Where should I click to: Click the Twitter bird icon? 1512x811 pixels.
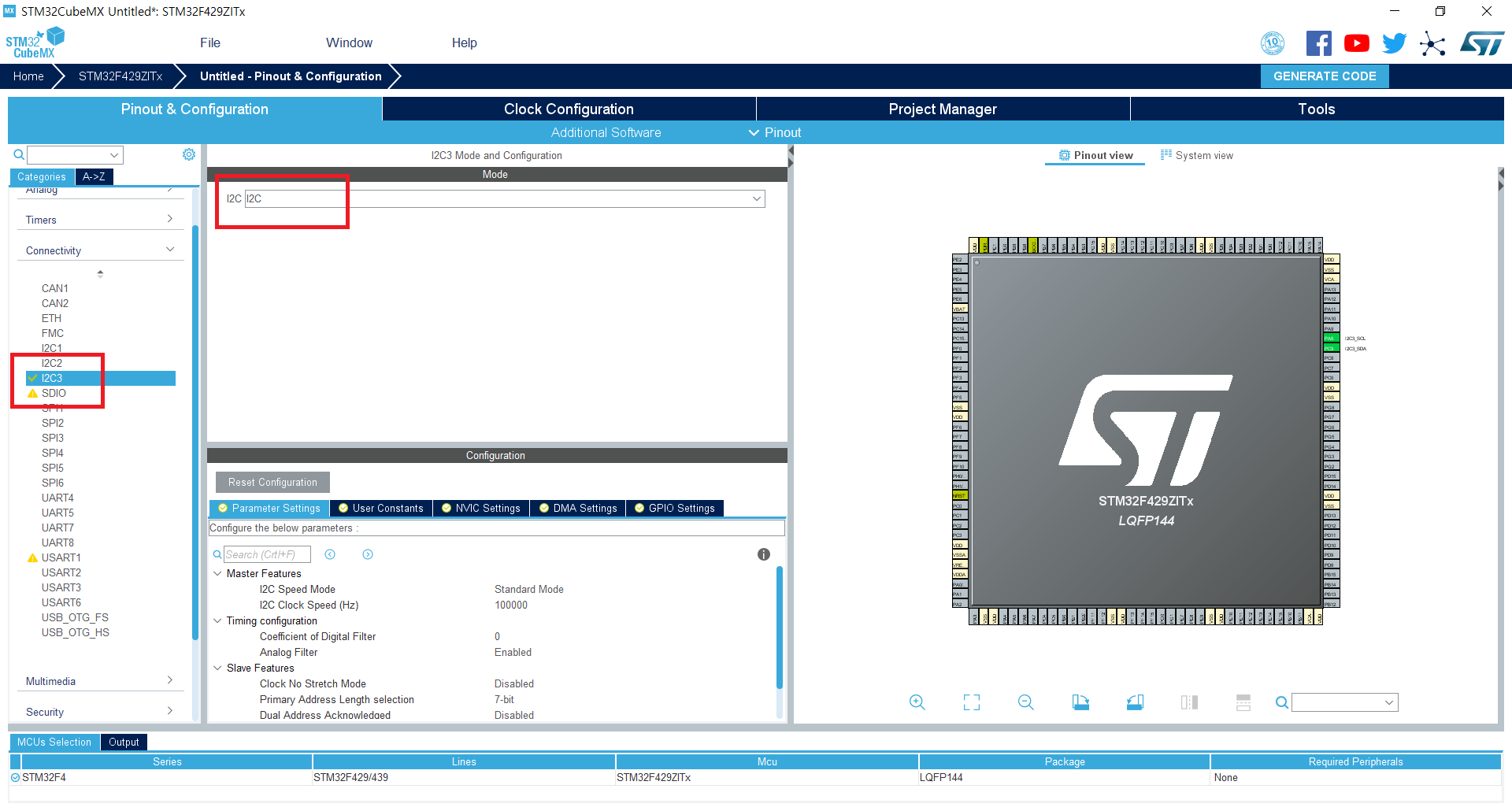[x=1394, y=43]
